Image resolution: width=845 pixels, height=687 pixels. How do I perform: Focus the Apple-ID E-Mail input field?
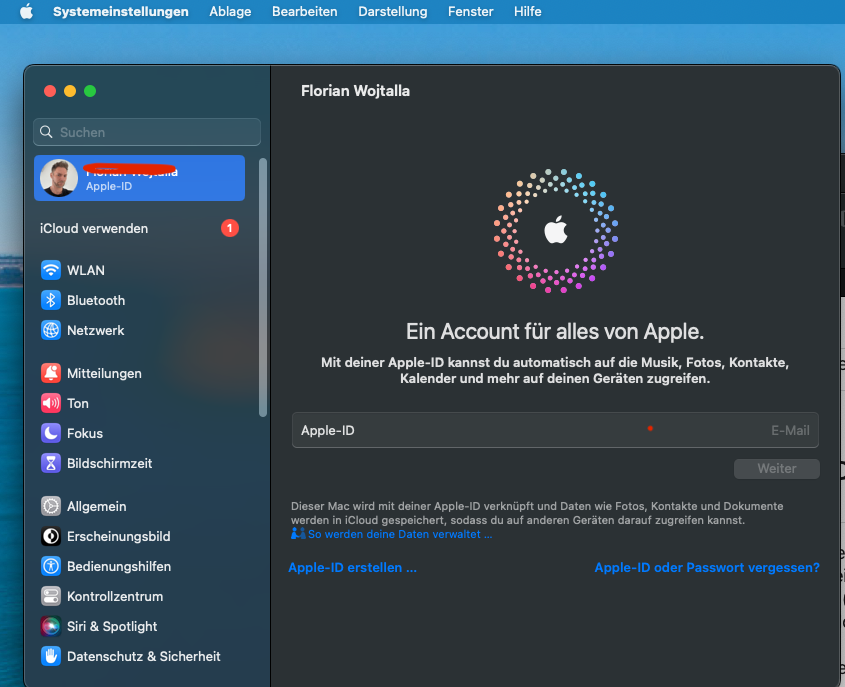tap(555, 430)
